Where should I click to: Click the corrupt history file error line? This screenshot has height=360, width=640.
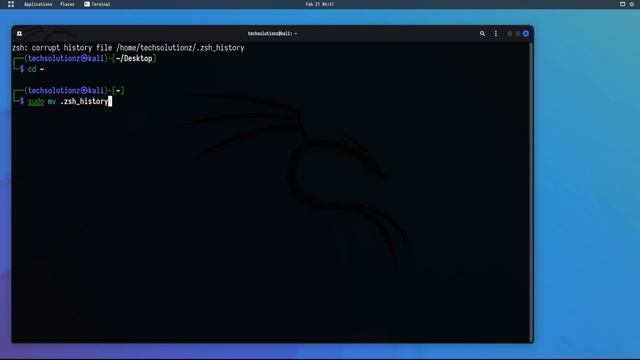[128, 48]
